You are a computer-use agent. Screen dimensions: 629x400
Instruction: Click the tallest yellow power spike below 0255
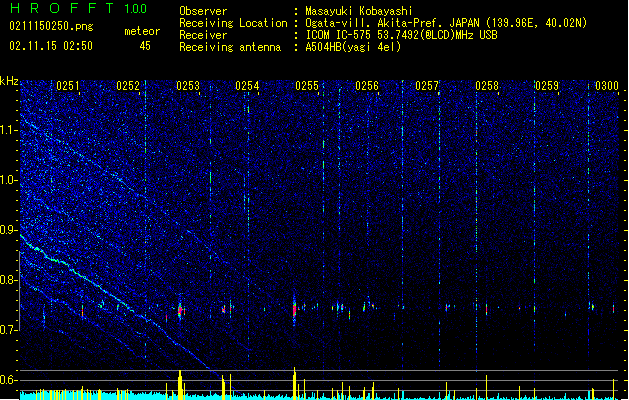294,383
